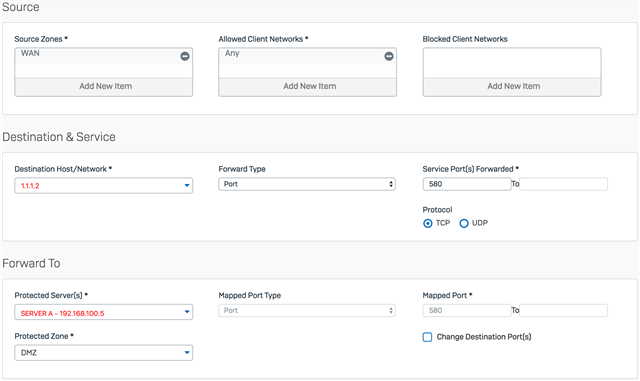Select the TCP protocol radio button
The height and width of the screenshot is (381, 640).
(x=427, y=223)
